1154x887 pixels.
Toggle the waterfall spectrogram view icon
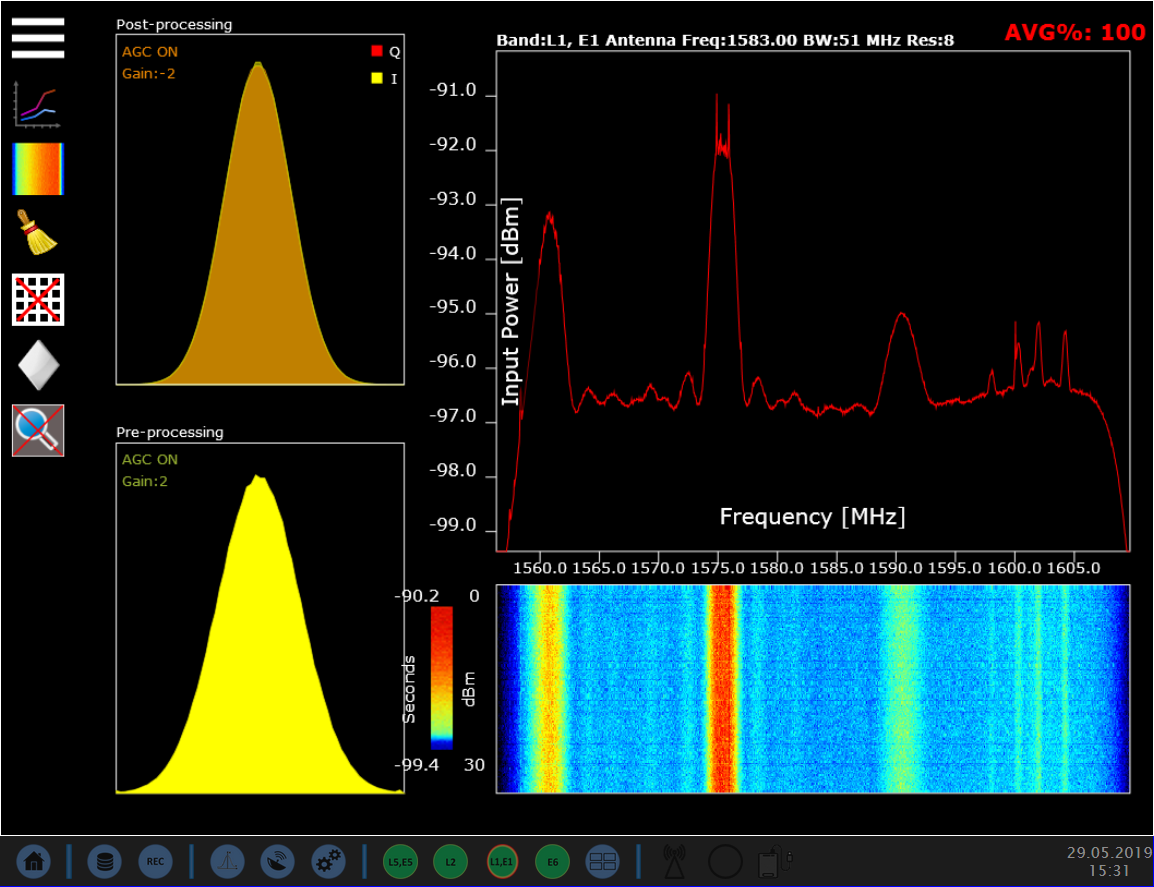[38, 169]
